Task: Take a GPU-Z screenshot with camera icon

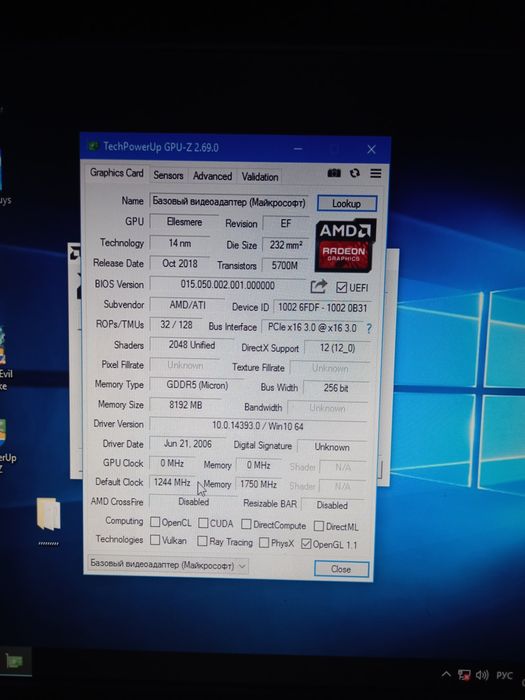Action: click(x=334, y=173)
